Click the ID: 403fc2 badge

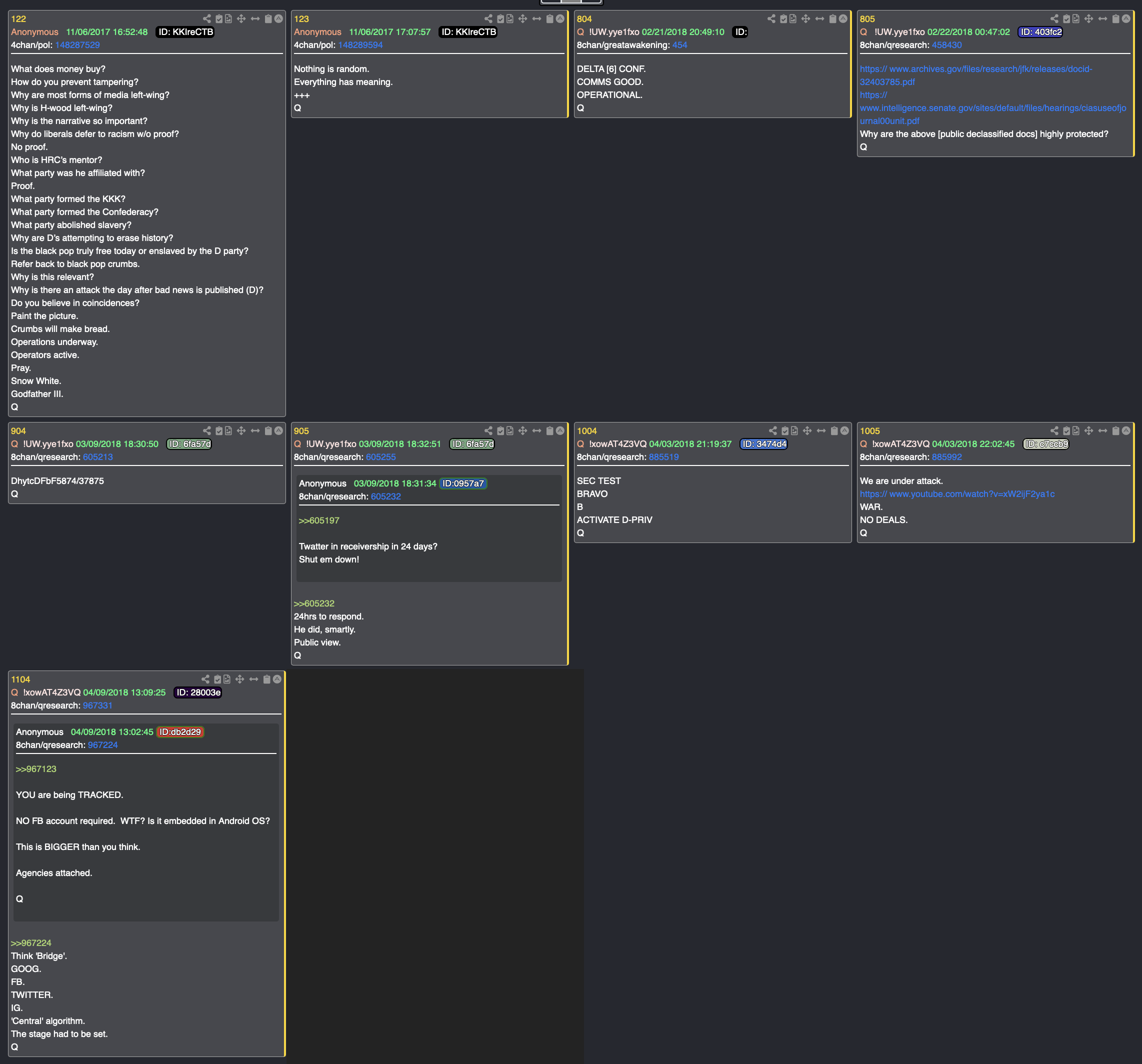pyautogui.click(x=1041, y=32)
